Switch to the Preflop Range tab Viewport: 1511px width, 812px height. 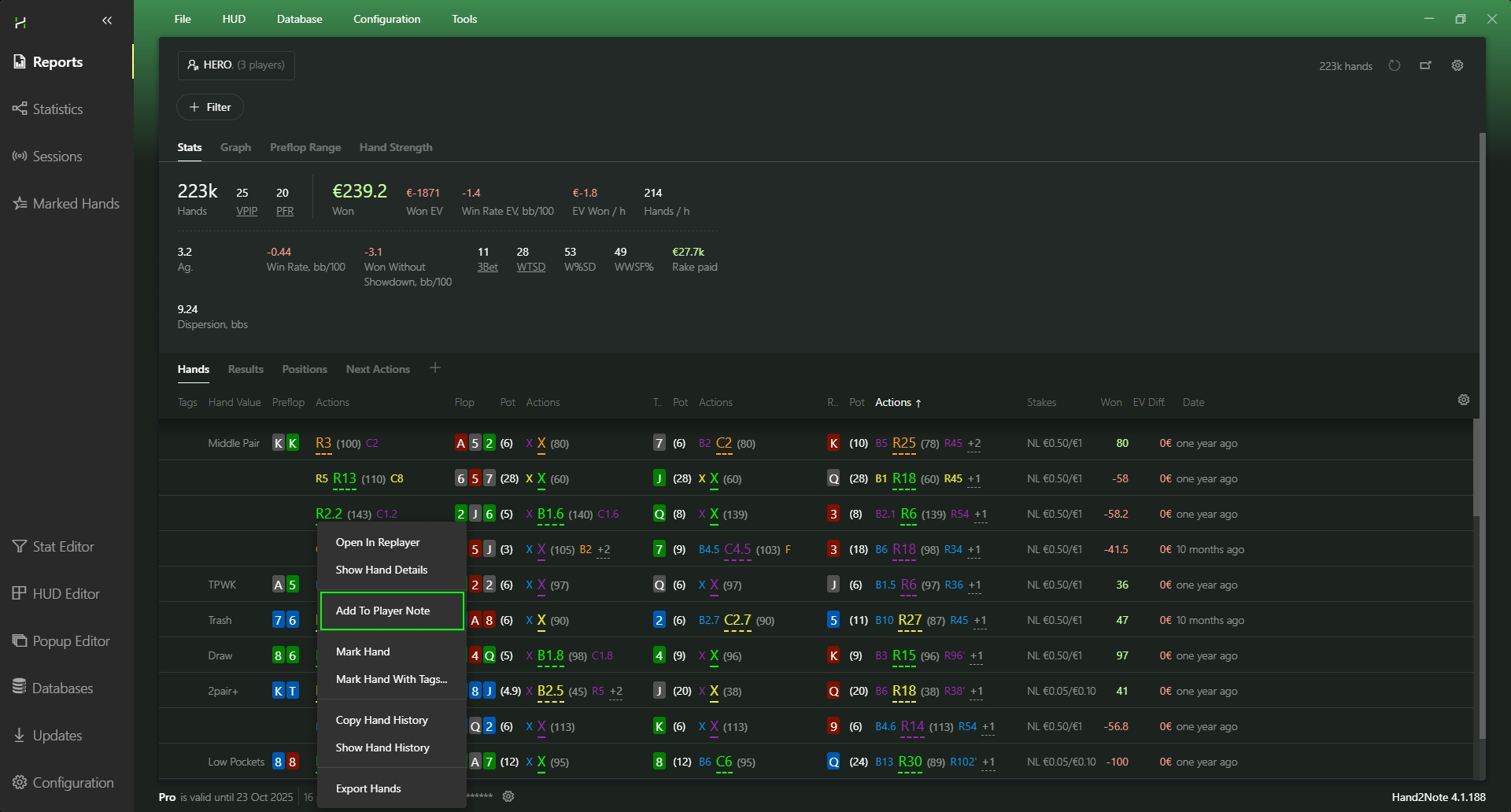(x=305, y=148)
